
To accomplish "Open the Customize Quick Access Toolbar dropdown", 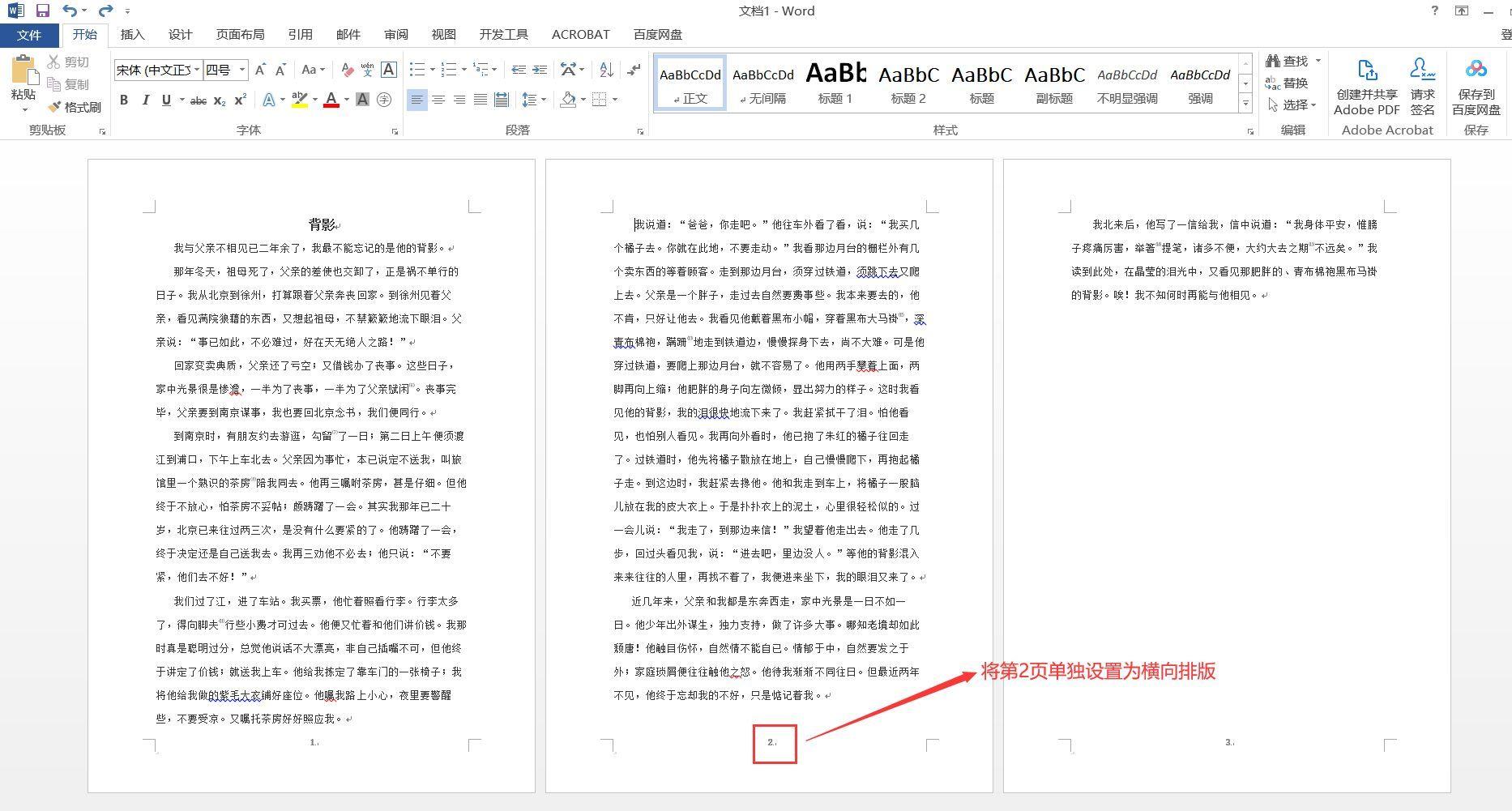I will pos(128,11).
